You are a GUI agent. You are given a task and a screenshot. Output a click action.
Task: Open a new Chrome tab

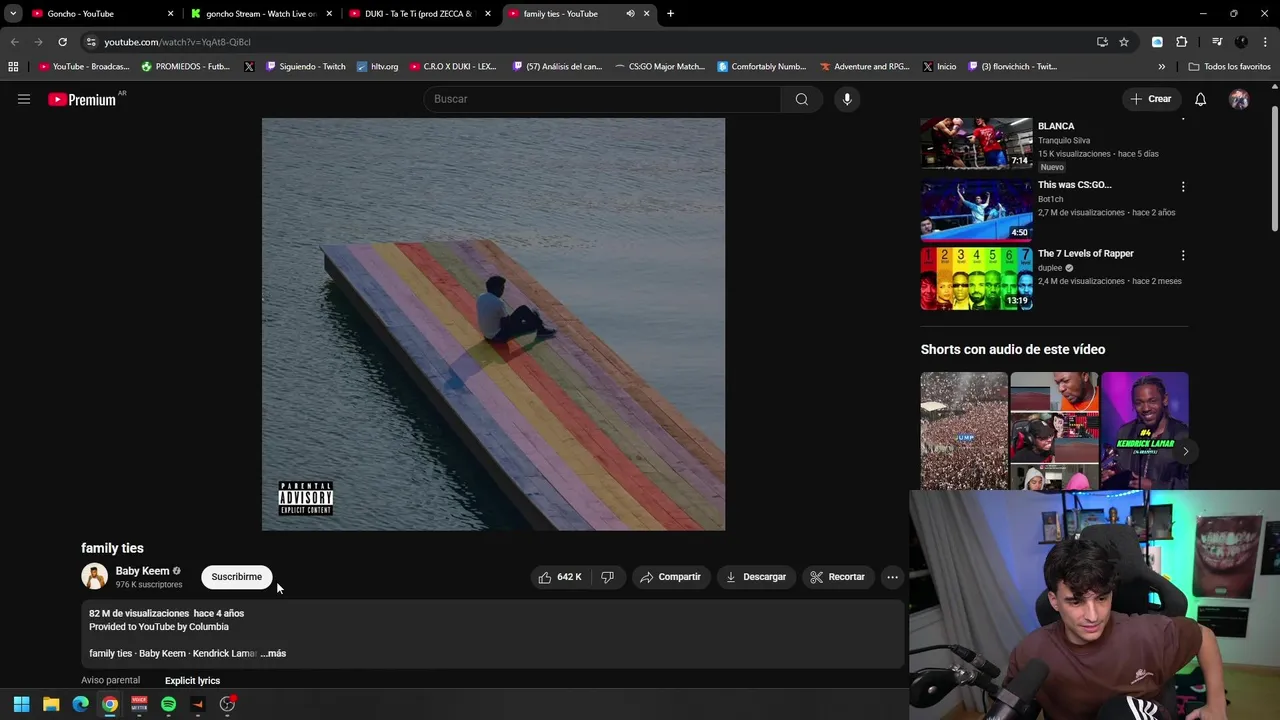(670, 14)
